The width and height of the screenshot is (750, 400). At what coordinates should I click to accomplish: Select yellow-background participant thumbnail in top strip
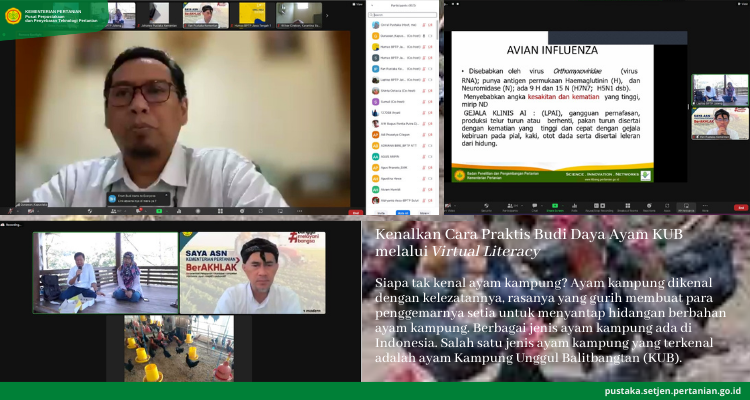tap(252, 15)
